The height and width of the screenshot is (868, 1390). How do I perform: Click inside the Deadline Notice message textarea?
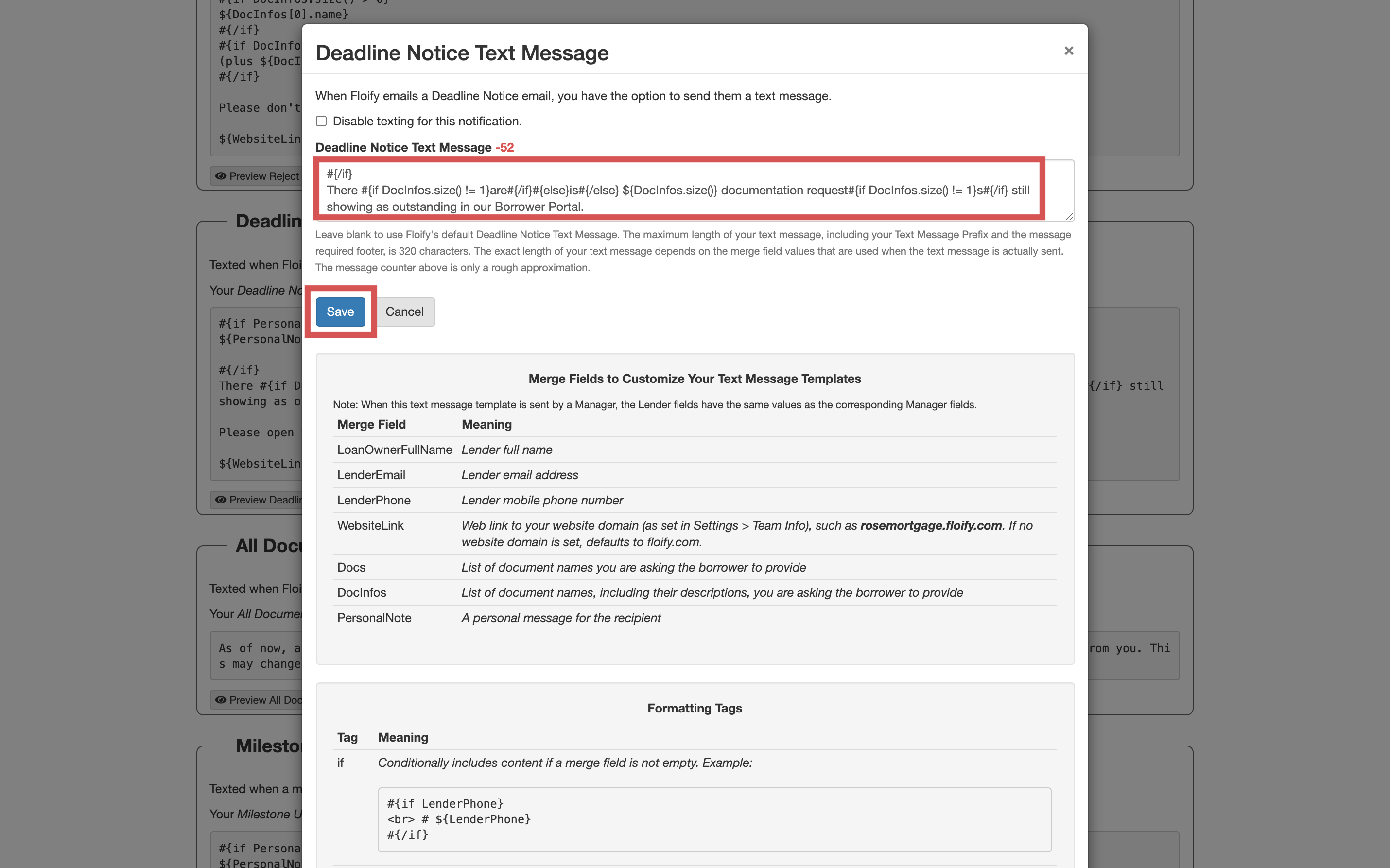(x=677, y=190)
